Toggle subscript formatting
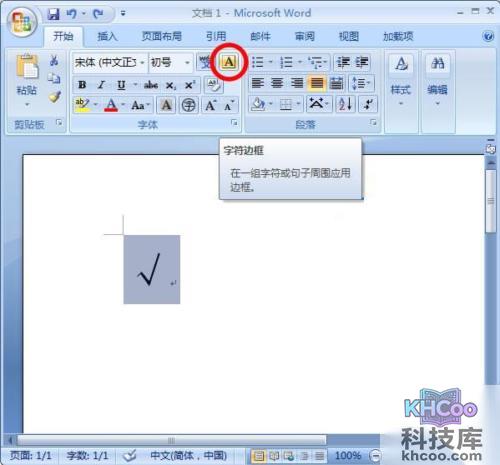Screen dimensions: 500x465 click(171, 85)
